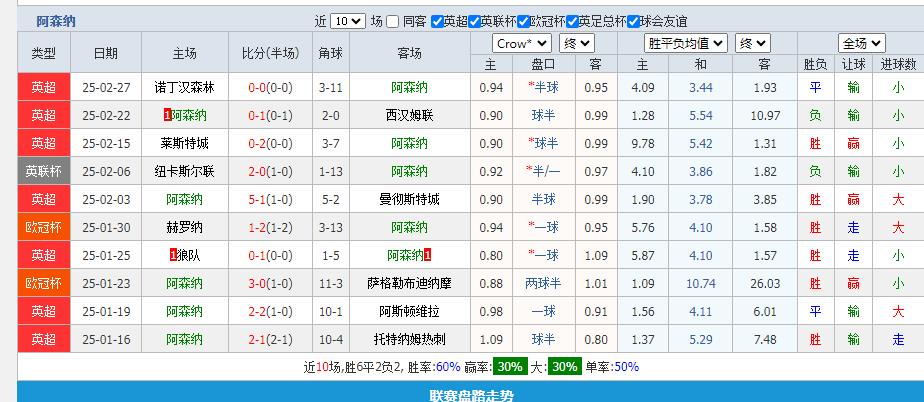
Task: Click the 9.78 home odds value
Action: (642, 143)
